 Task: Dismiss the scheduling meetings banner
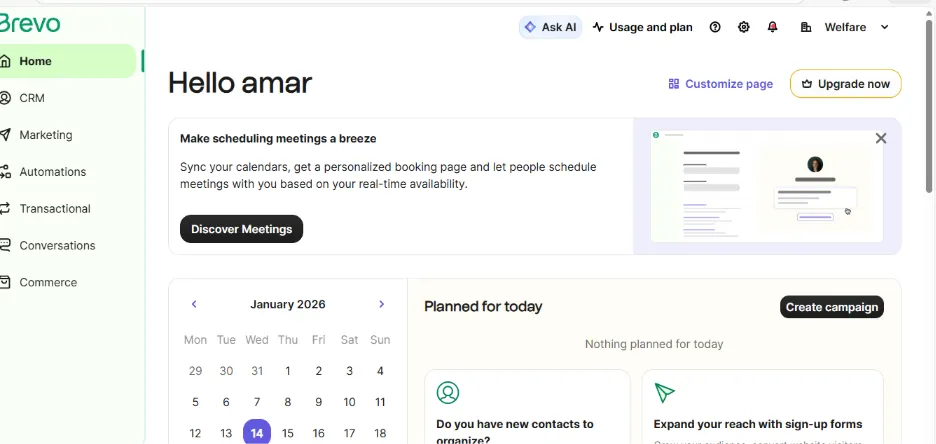(x=880, y=138)
